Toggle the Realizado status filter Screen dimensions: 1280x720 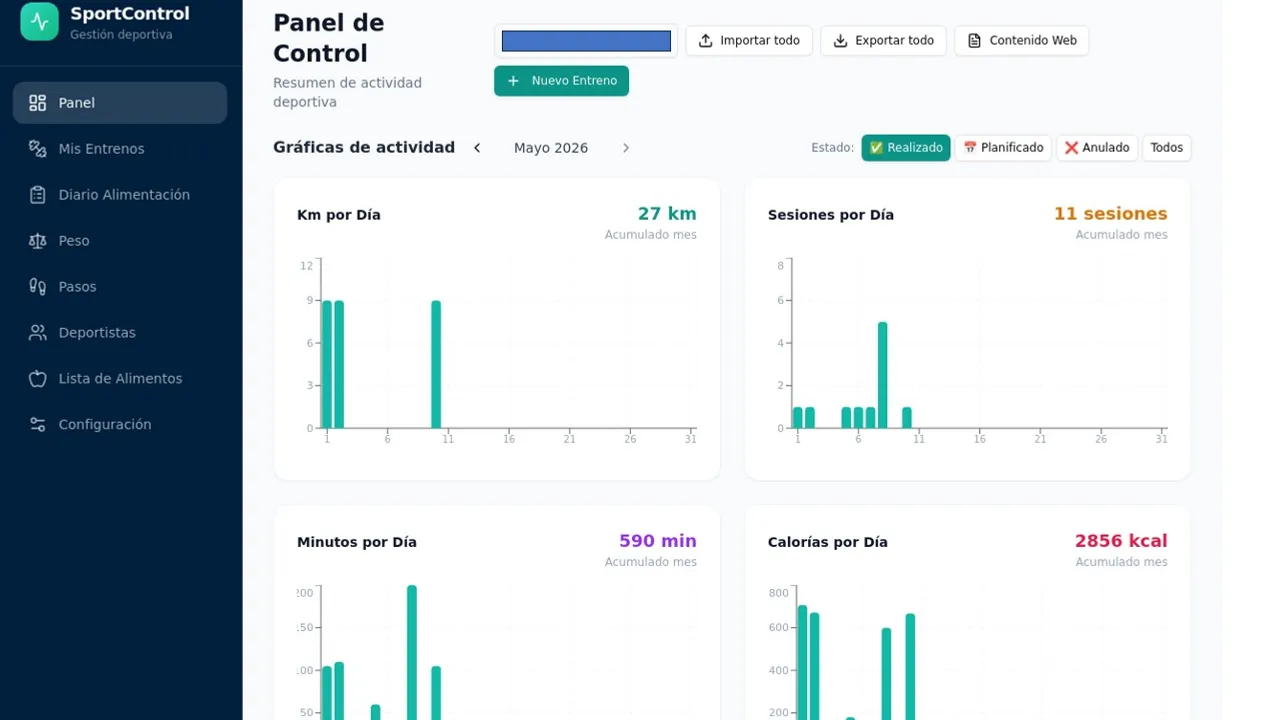pyautogui.click(x=906, y=148)
